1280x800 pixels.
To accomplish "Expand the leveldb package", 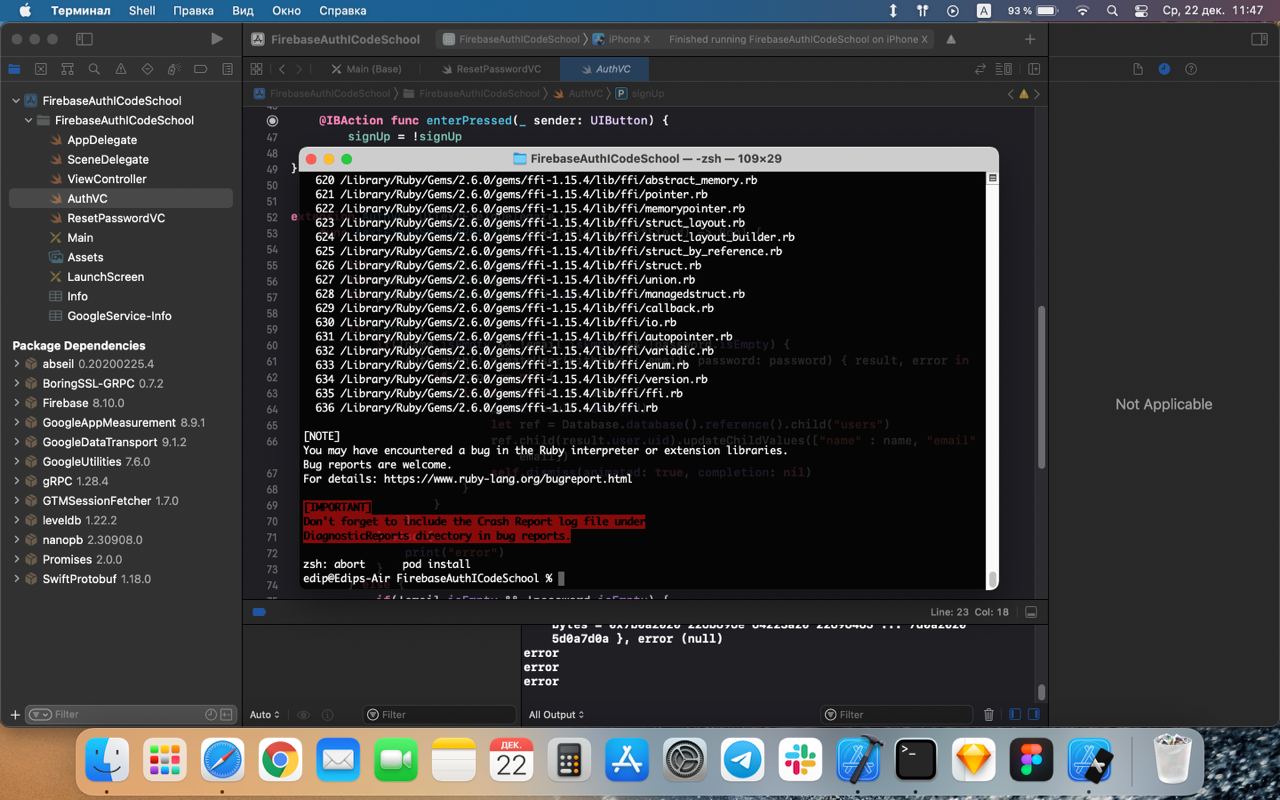I will click(16, 520).
